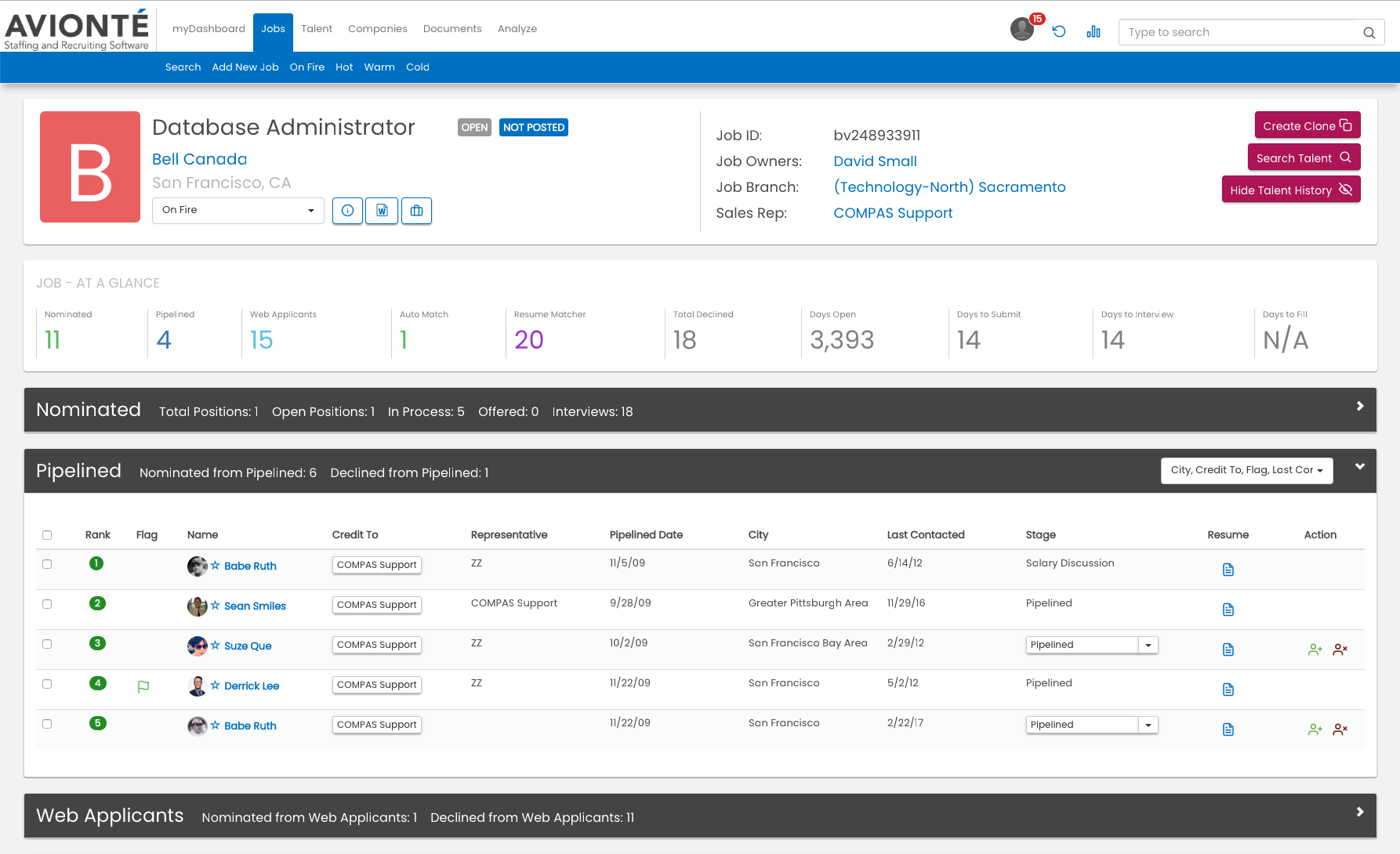Open the Word document icon button
This screenshot has width=1400, height=854.
[382, 211]
